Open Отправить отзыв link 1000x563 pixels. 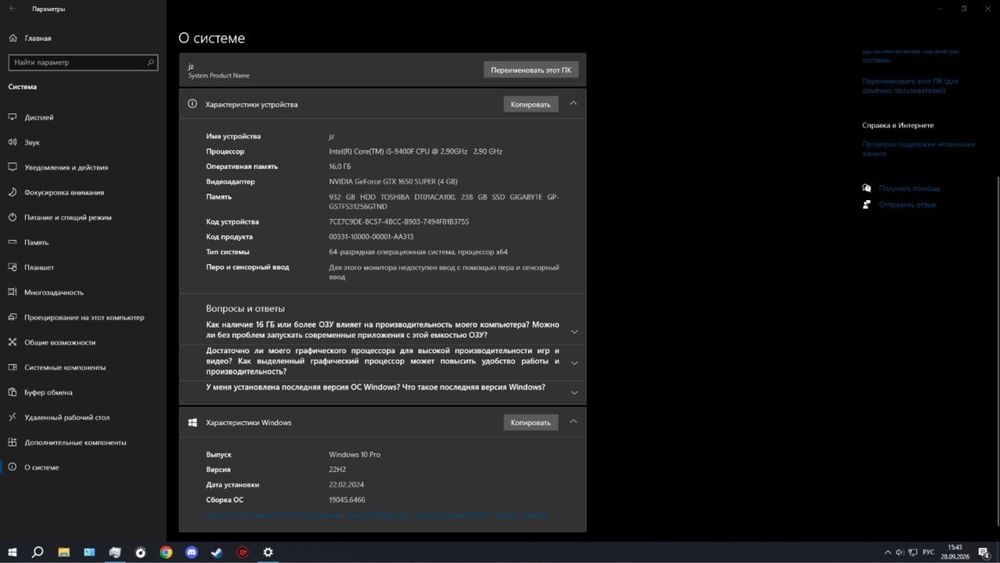pos(907,205)
